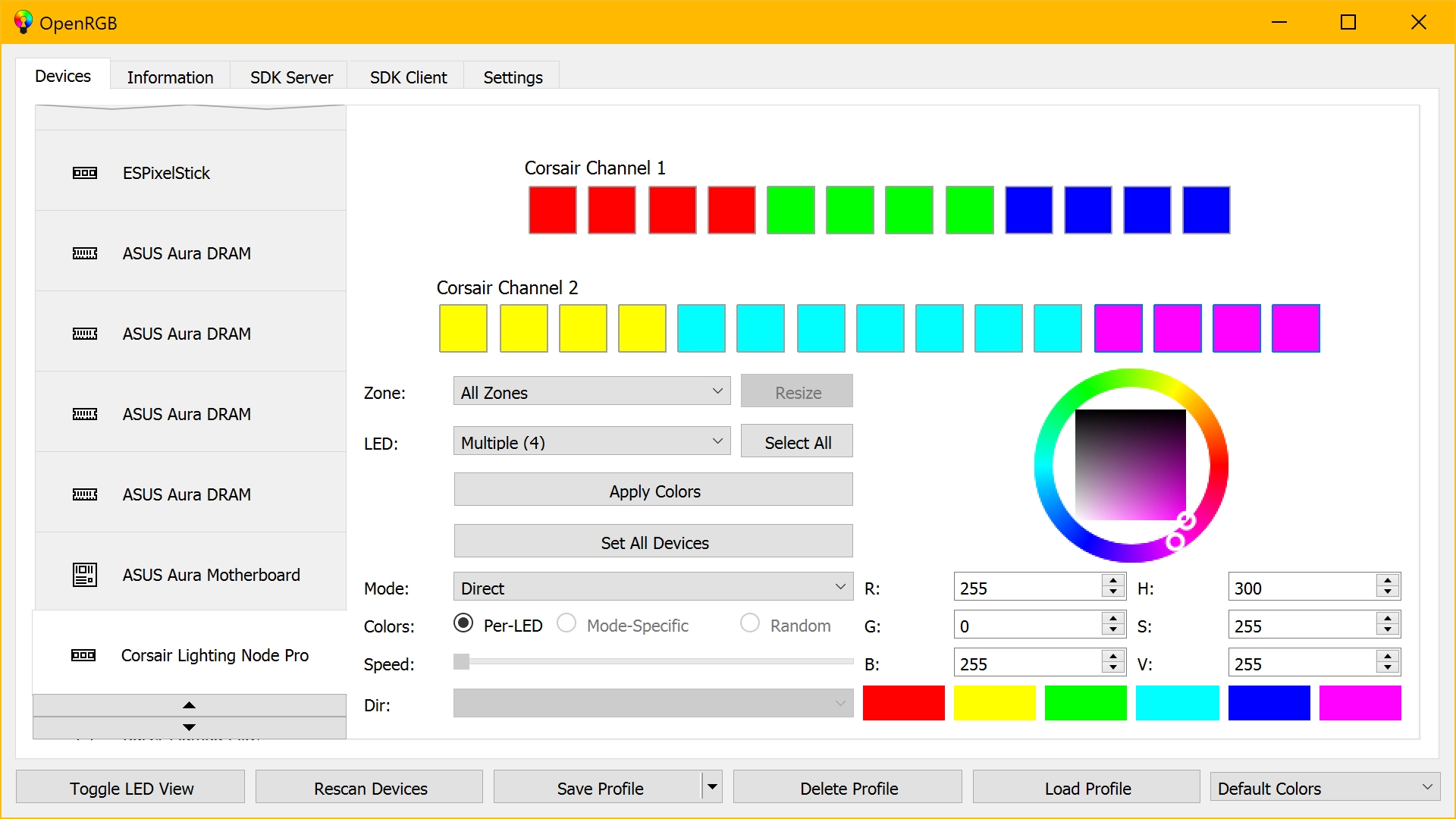Switch to the Settings tab
Image resolution: width=1456 pixels, height=819 pixels.
pos(511,77)
